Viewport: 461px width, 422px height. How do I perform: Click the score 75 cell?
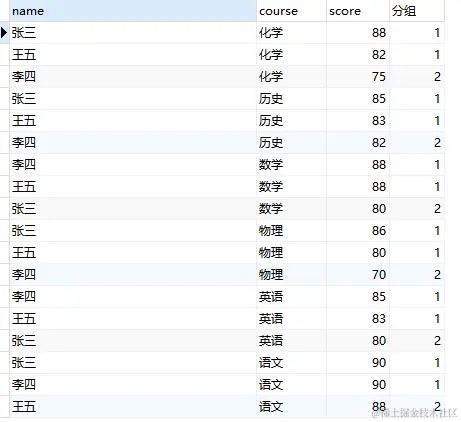(x=358, y=77)
